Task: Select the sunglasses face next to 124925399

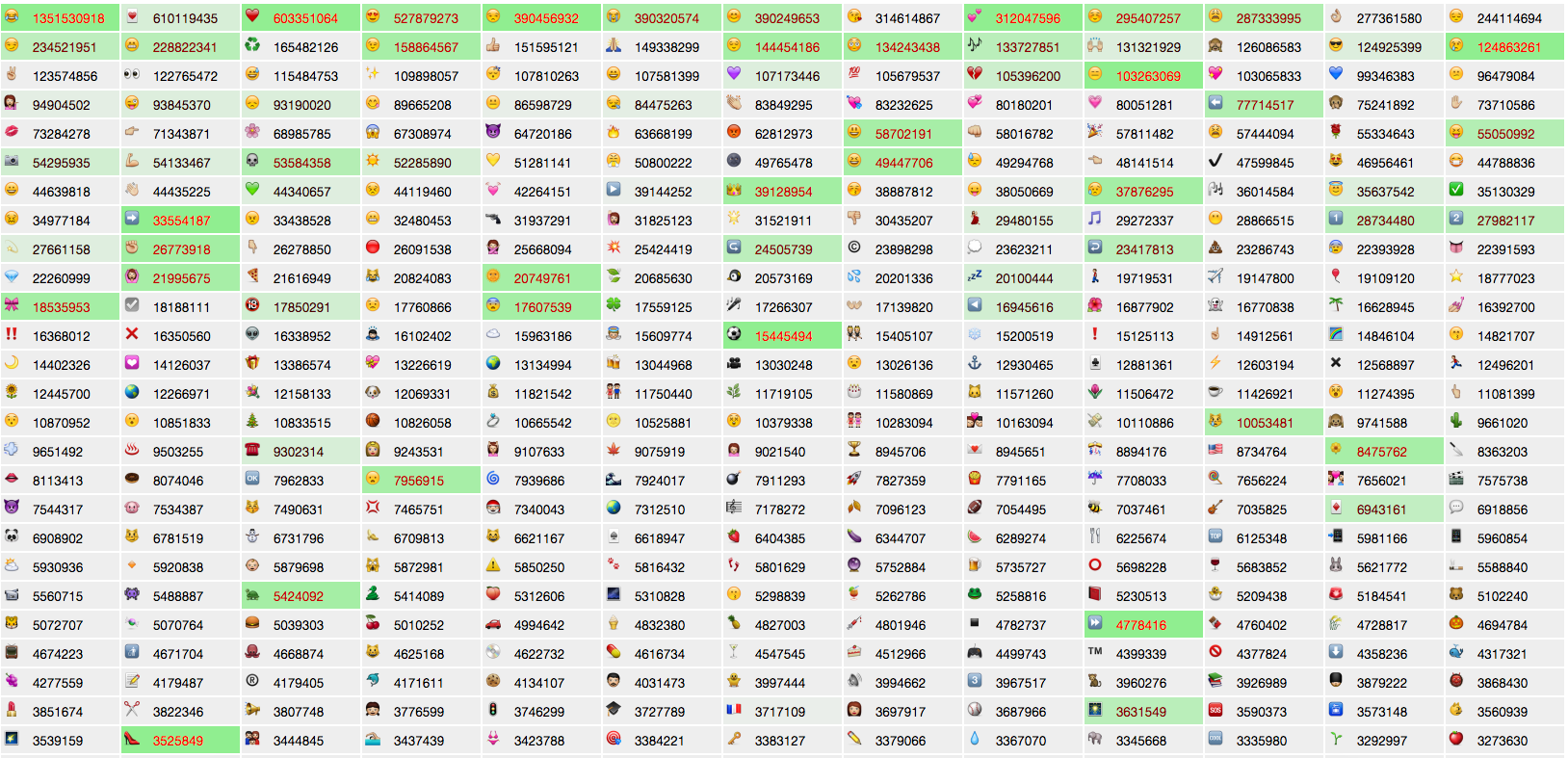Action: 1336,45
